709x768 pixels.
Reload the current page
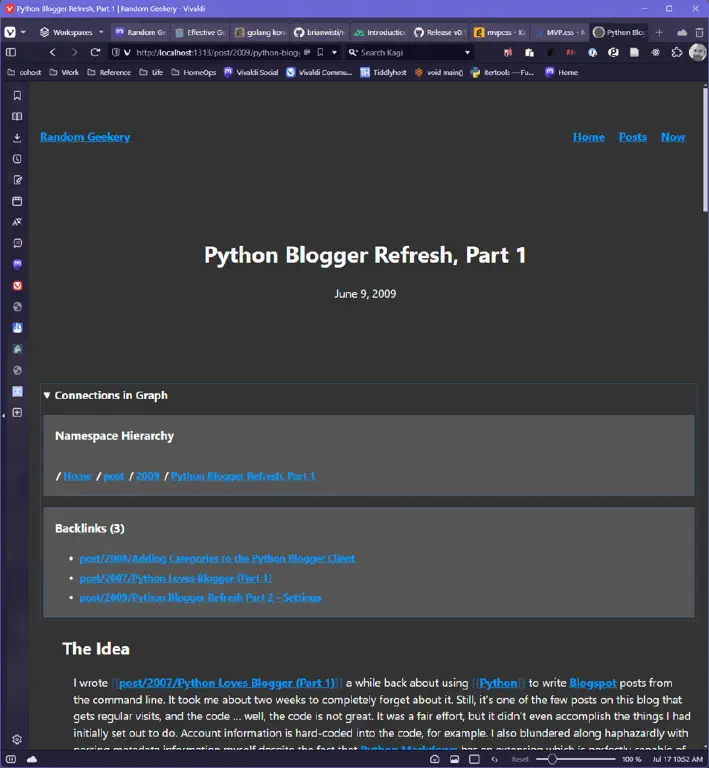tap(95, 52)
